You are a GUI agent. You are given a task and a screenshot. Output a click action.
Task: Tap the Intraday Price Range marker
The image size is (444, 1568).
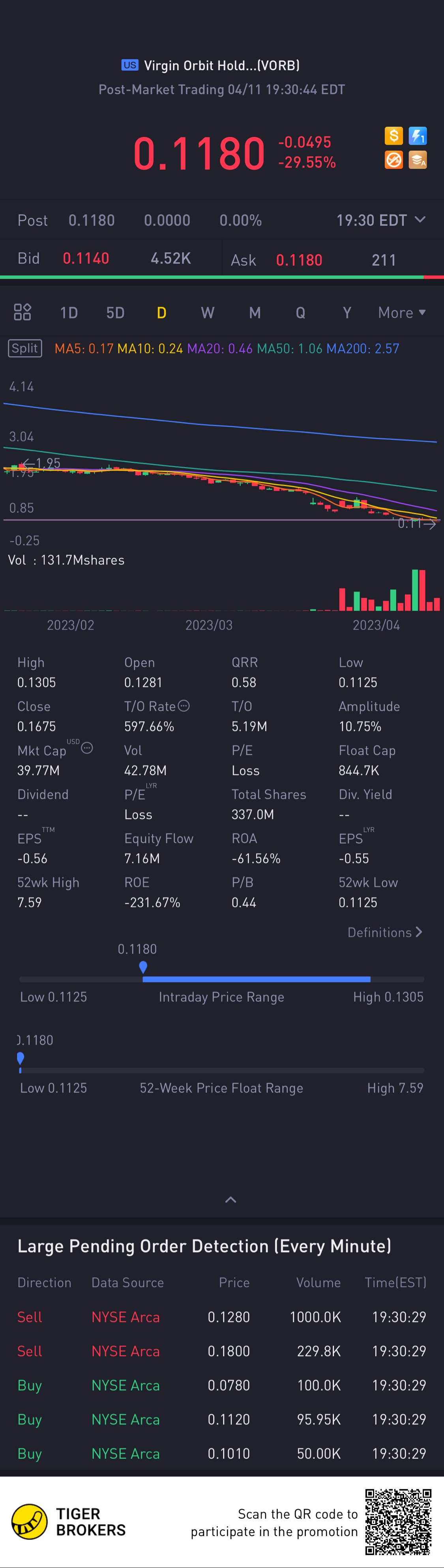pyautogui.click(x=143, y=967)
